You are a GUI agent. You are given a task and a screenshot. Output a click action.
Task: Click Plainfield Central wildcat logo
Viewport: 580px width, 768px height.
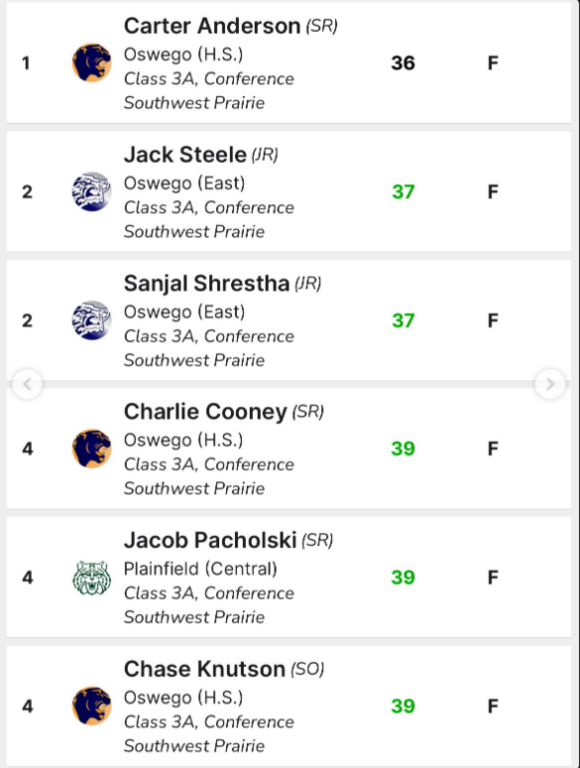click(92, 577)
